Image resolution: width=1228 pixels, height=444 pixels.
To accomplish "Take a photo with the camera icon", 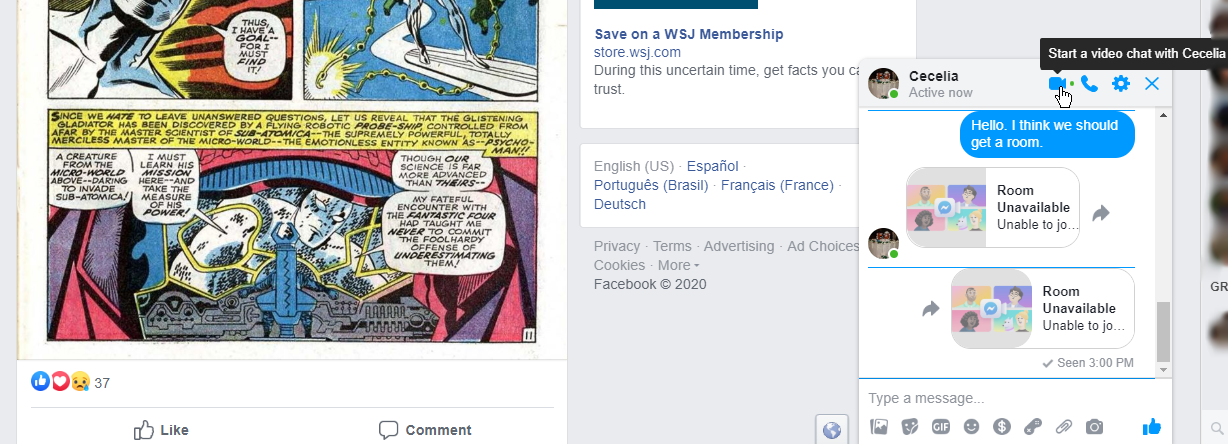I will pos(1095,426).
